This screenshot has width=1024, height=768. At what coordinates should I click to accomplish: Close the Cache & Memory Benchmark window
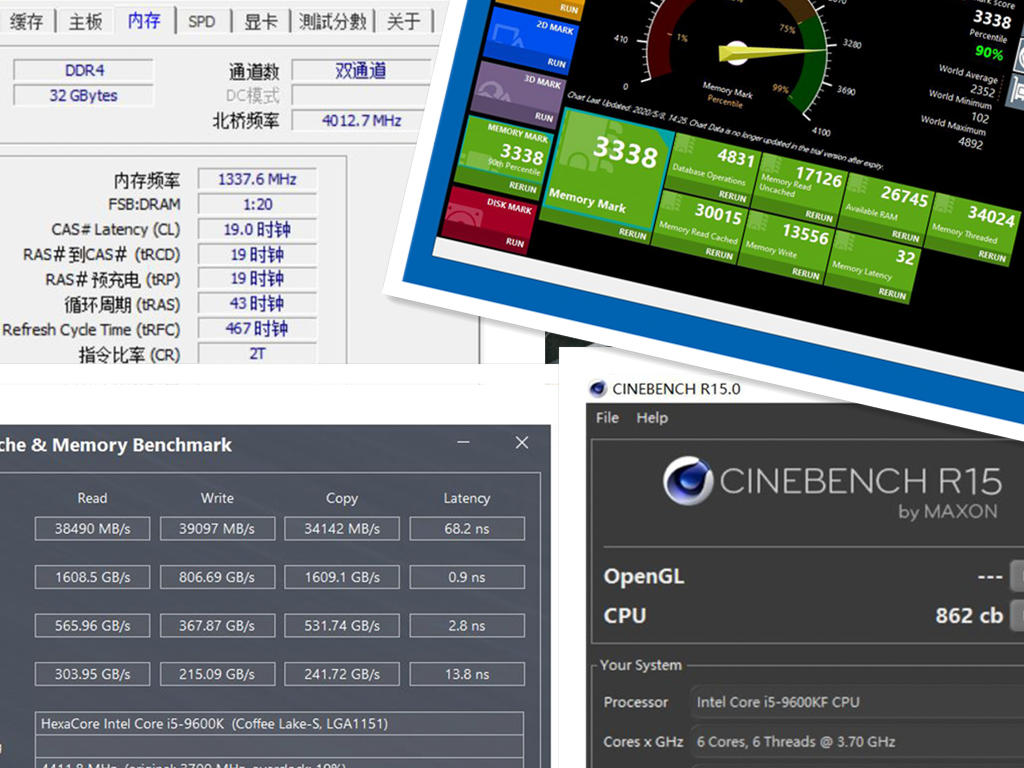522,443
